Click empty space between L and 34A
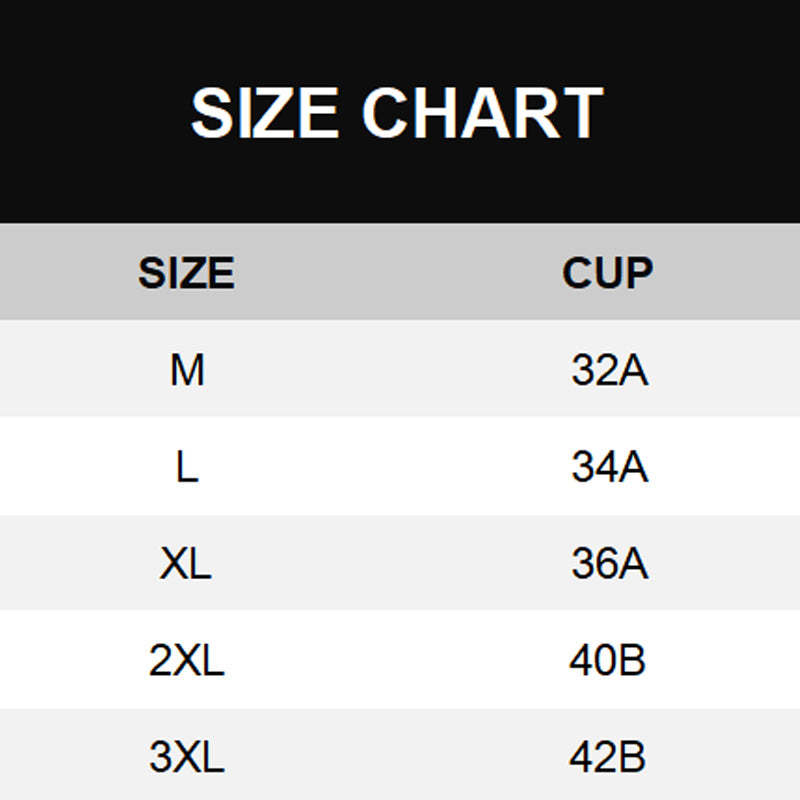The height and width of the screenshot is (800, 800). tap(400, 467)
